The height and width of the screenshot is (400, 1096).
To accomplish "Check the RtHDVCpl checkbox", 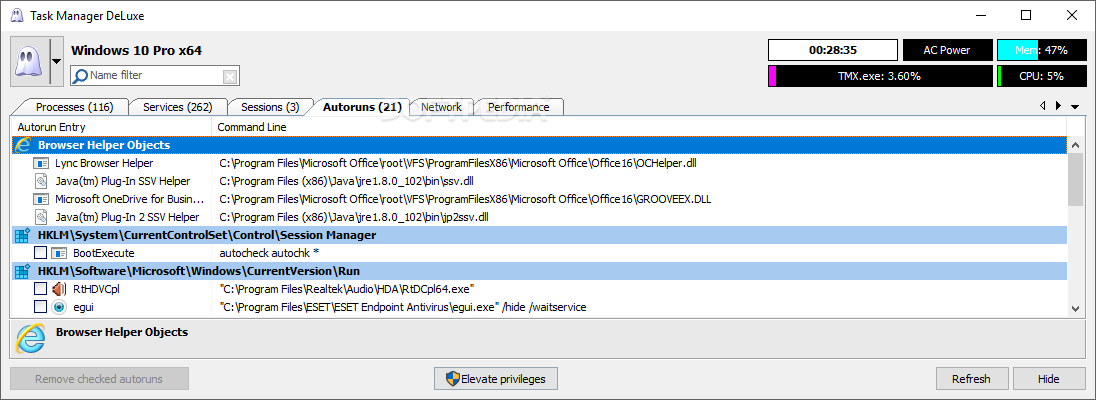I will tap(41, 289).
